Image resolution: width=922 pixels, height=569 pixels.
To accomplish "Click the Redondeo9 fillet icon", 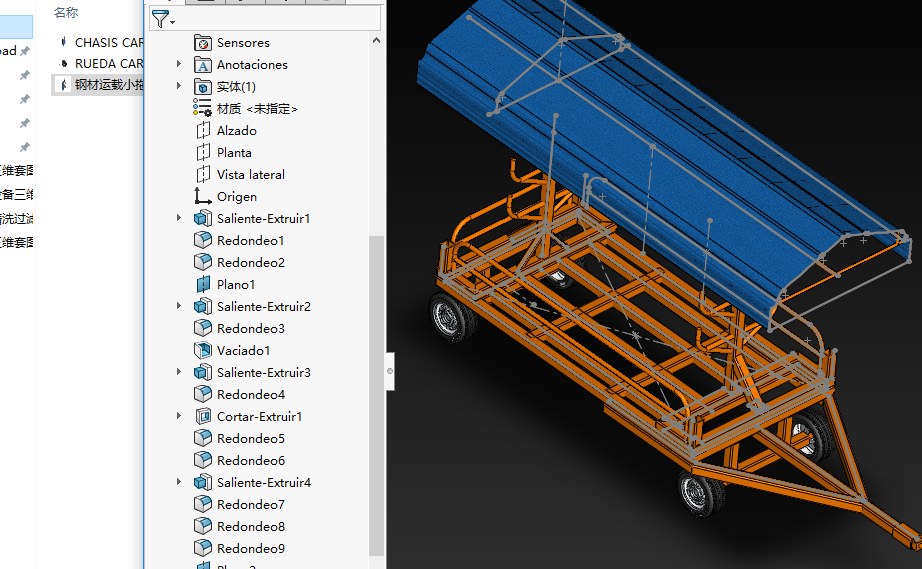I will tap(202, 548).
